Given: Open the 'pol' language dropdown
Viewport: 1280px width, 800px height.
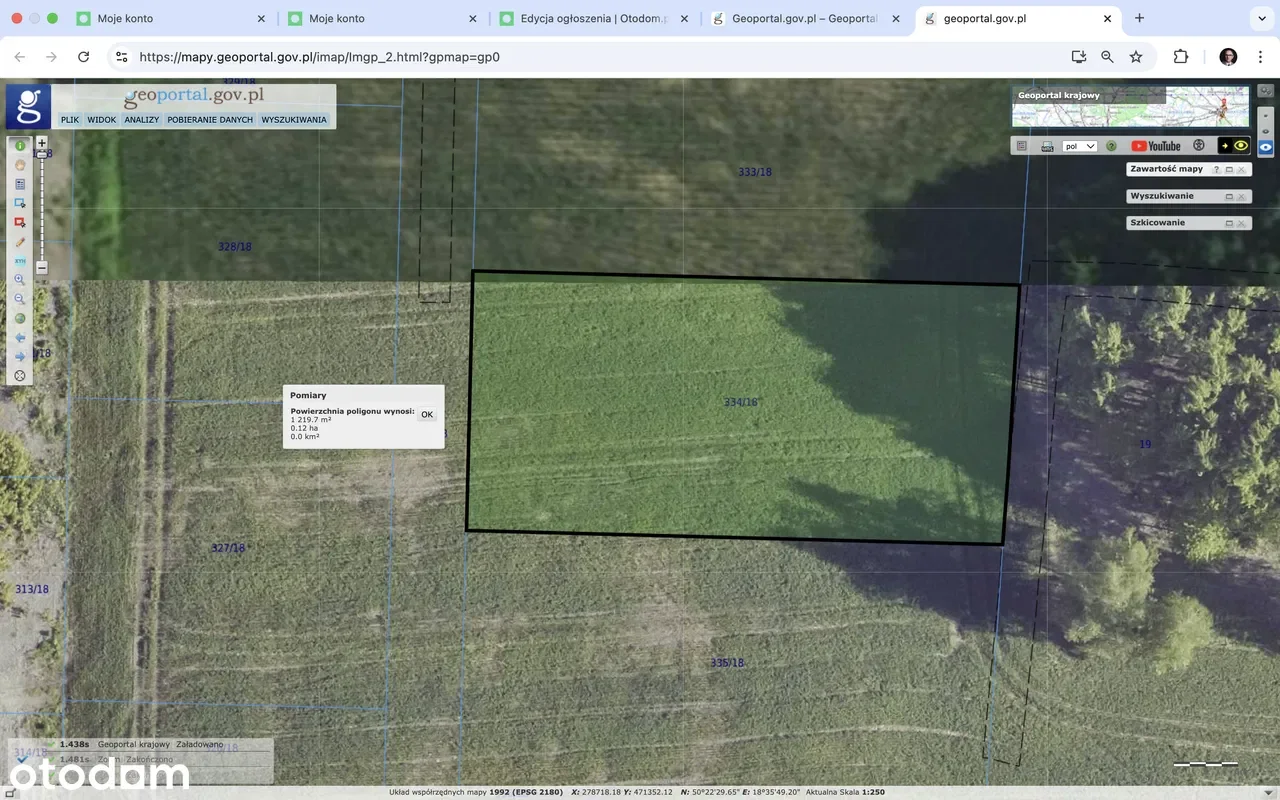Looking at the screenshot, I should 1079,146.
